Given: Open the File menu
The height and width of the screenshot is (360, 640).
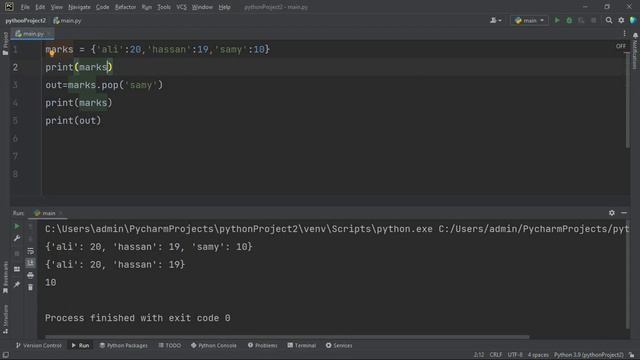Looking at the screenshot, I should (25, 7).
